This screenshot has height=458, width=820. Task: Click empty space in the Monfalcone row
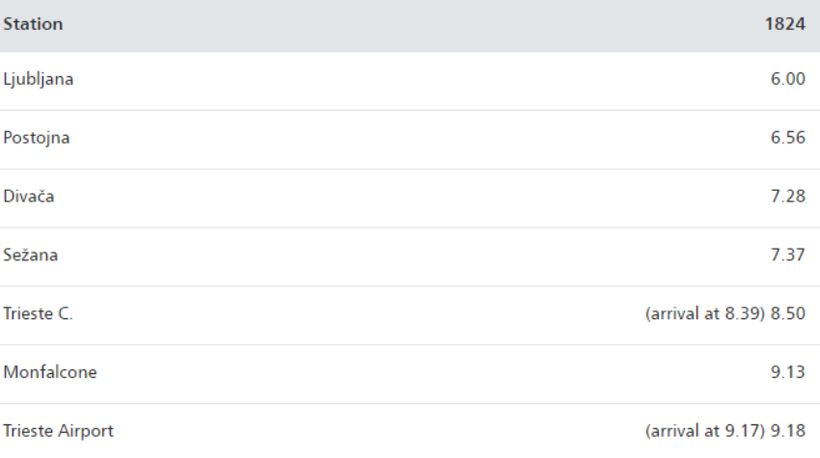[410, 372]
